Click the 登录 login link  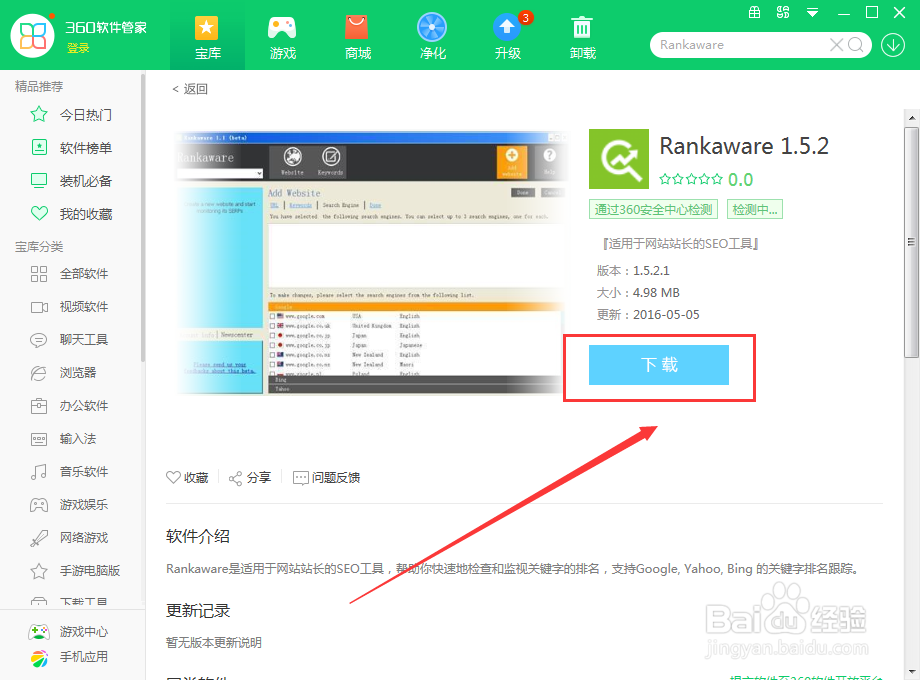coord(78,48)
